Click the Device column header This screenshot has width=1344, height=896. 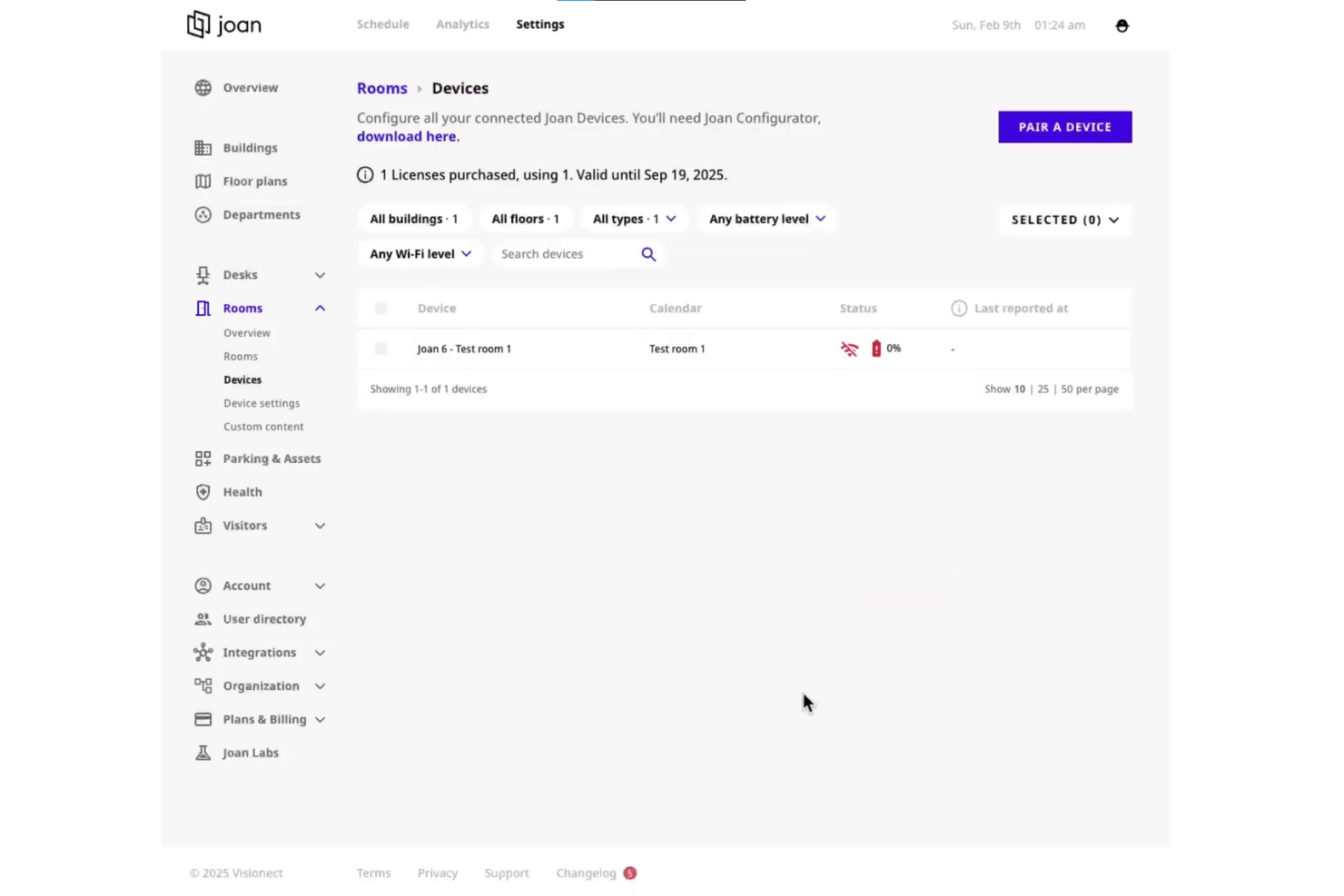pos(437,309)
